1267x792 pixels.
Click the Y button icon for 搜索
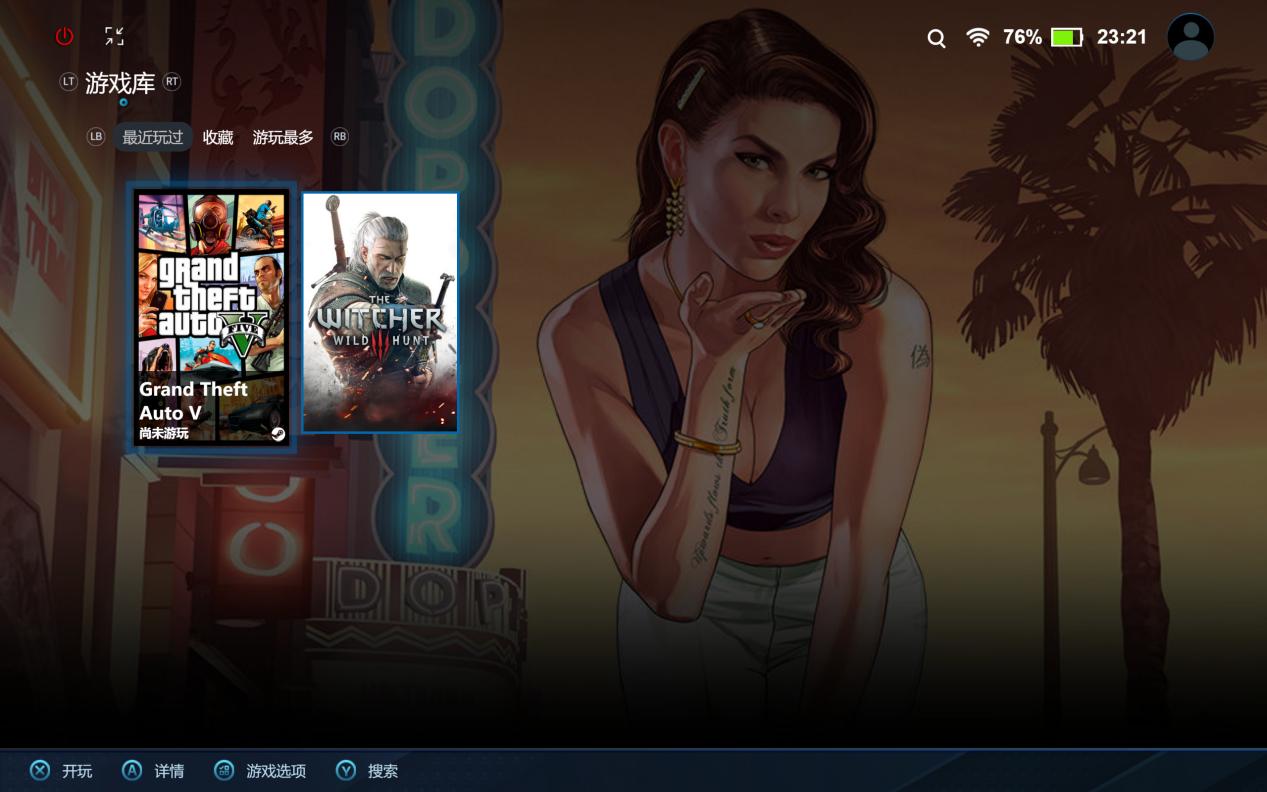pos(346,770)
